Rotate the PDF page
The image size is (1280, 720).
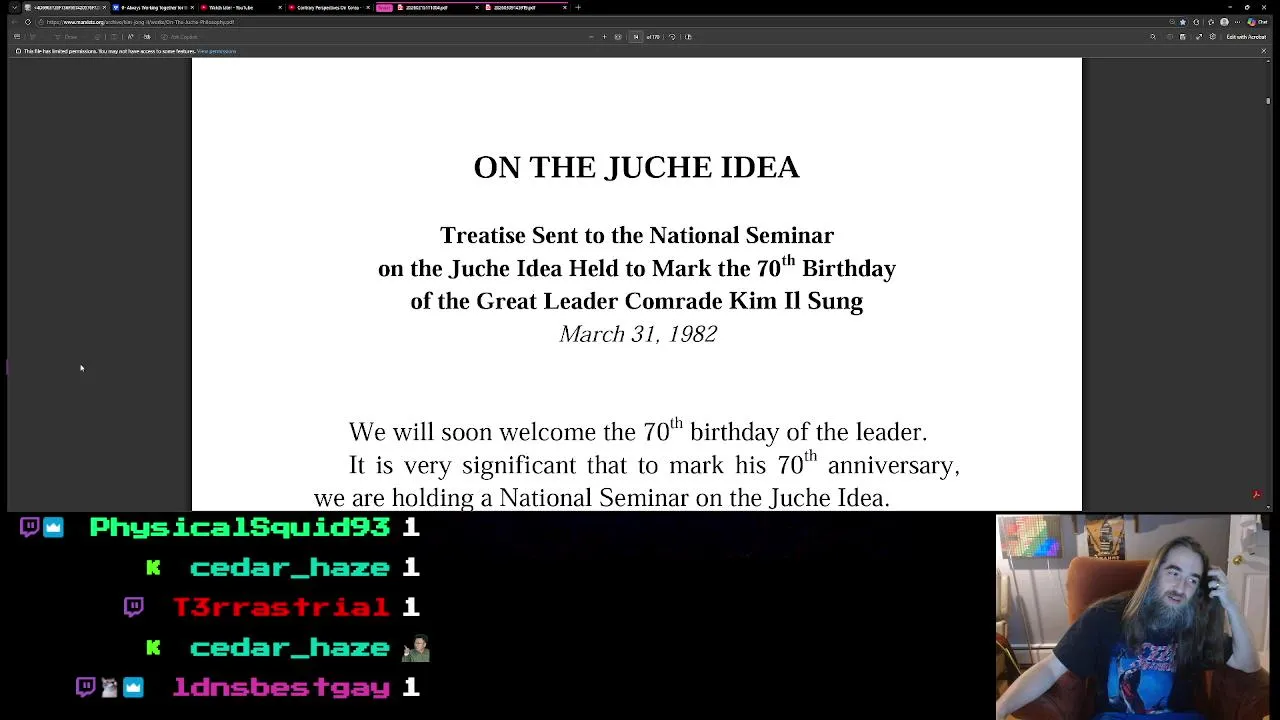[x=672, y=37]
